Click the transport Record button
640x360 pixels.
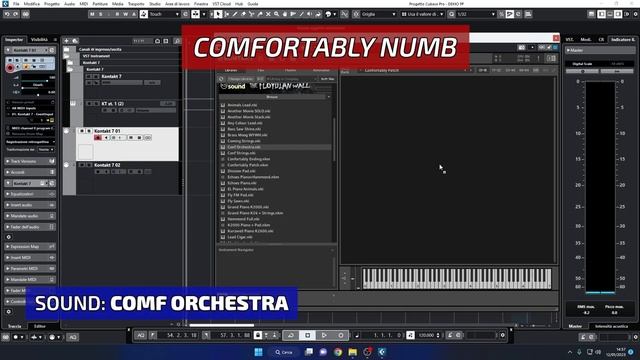[341, 335]
